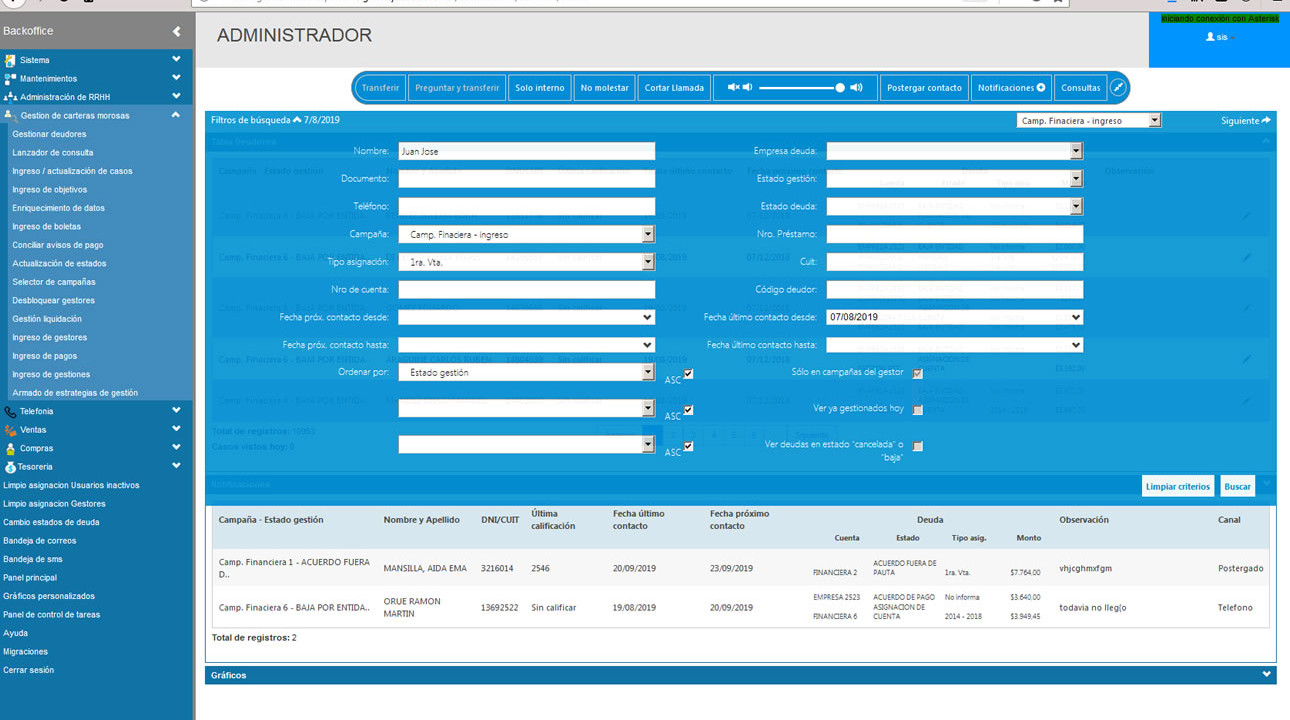Click the mute speaker icon
Viewport: 1290px width, 720px height.
coord(733,87)
